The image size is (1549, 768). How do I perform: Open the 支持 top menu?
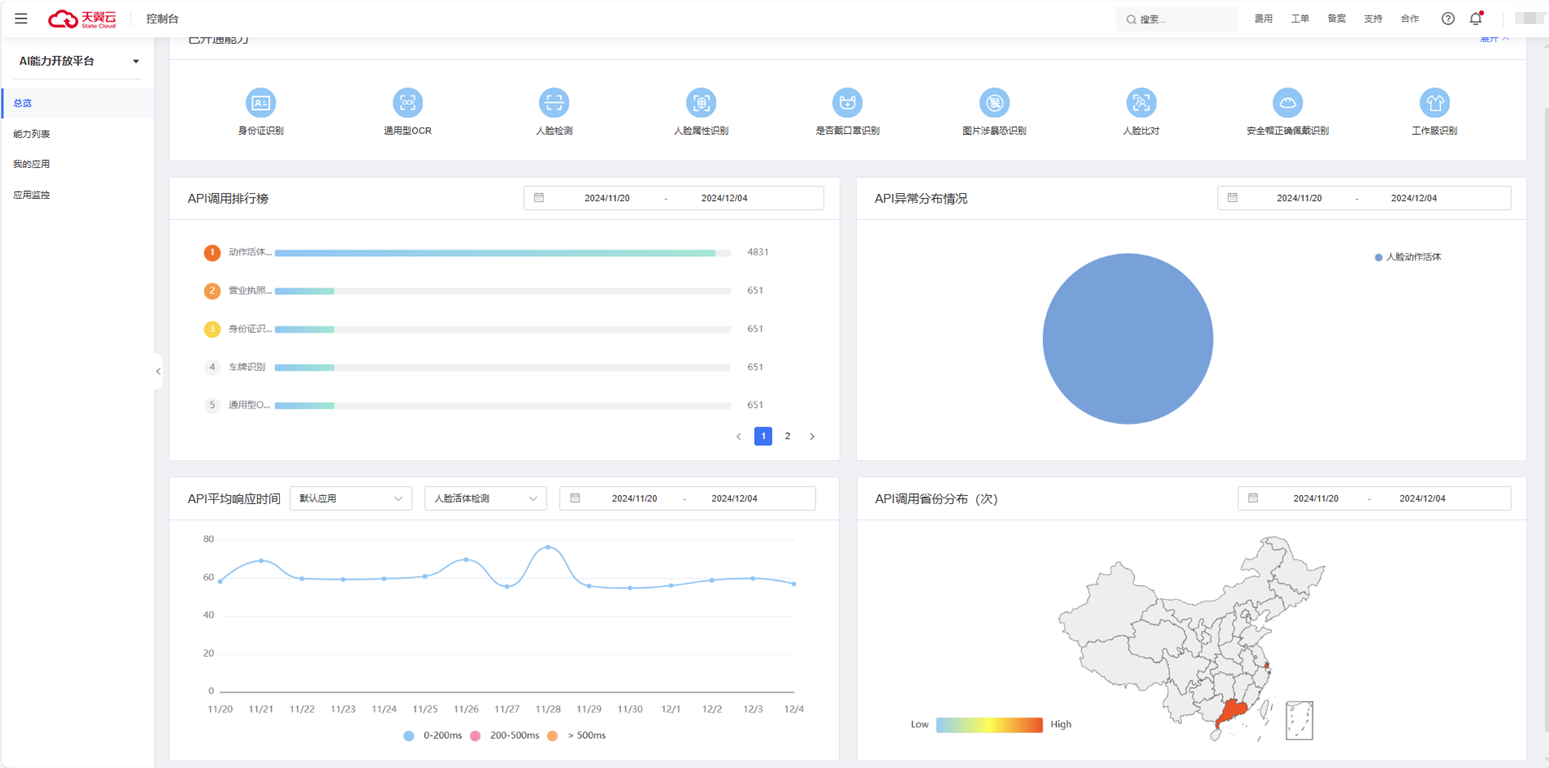pyautogui.click(x=1373, y=19)
